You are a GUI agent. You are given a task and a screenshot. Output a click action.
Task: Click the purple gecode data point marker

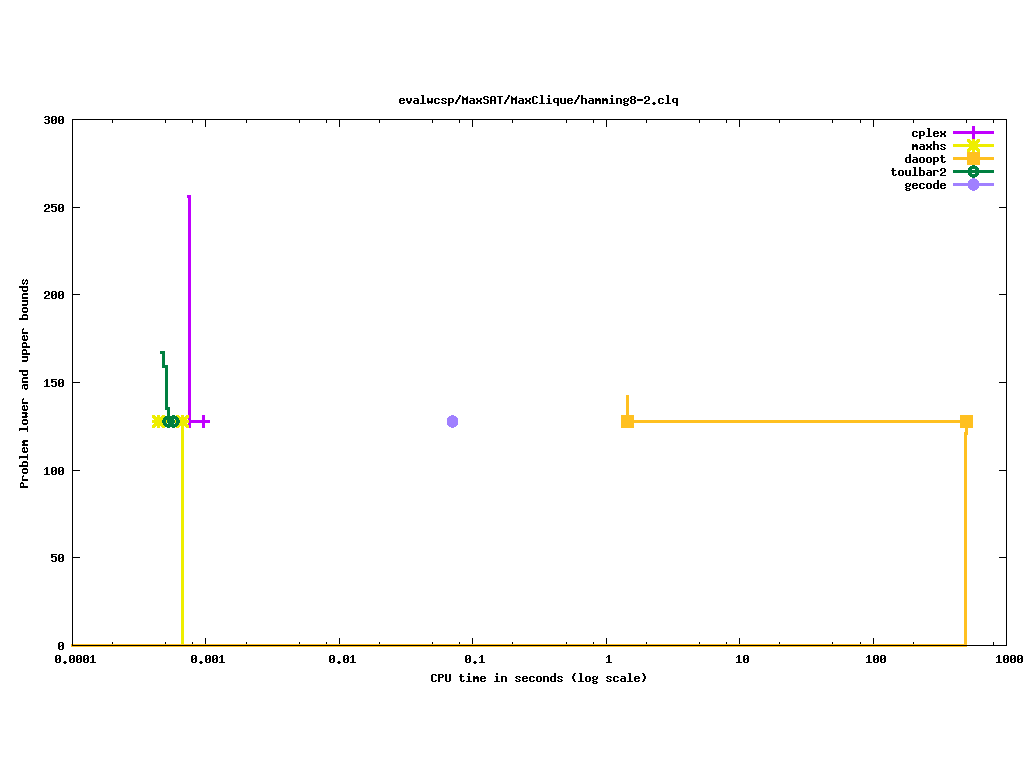tap(452, 421)
